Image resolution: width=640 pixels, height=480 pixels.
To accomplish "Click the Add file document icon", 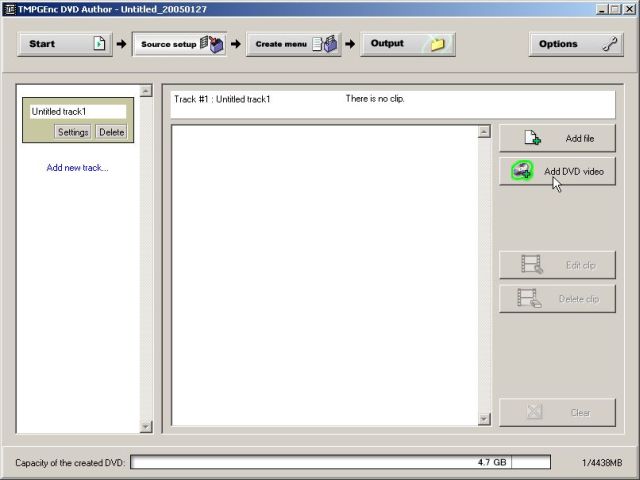I will (532, 138).
